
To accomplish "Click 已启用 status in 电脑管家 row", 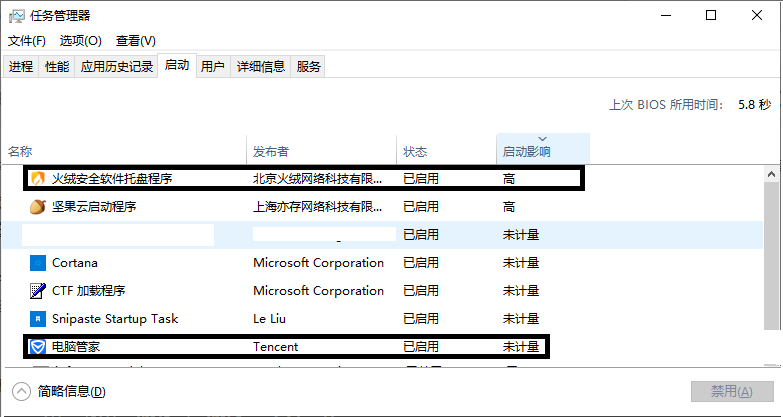I will click(x=421, y=347).
